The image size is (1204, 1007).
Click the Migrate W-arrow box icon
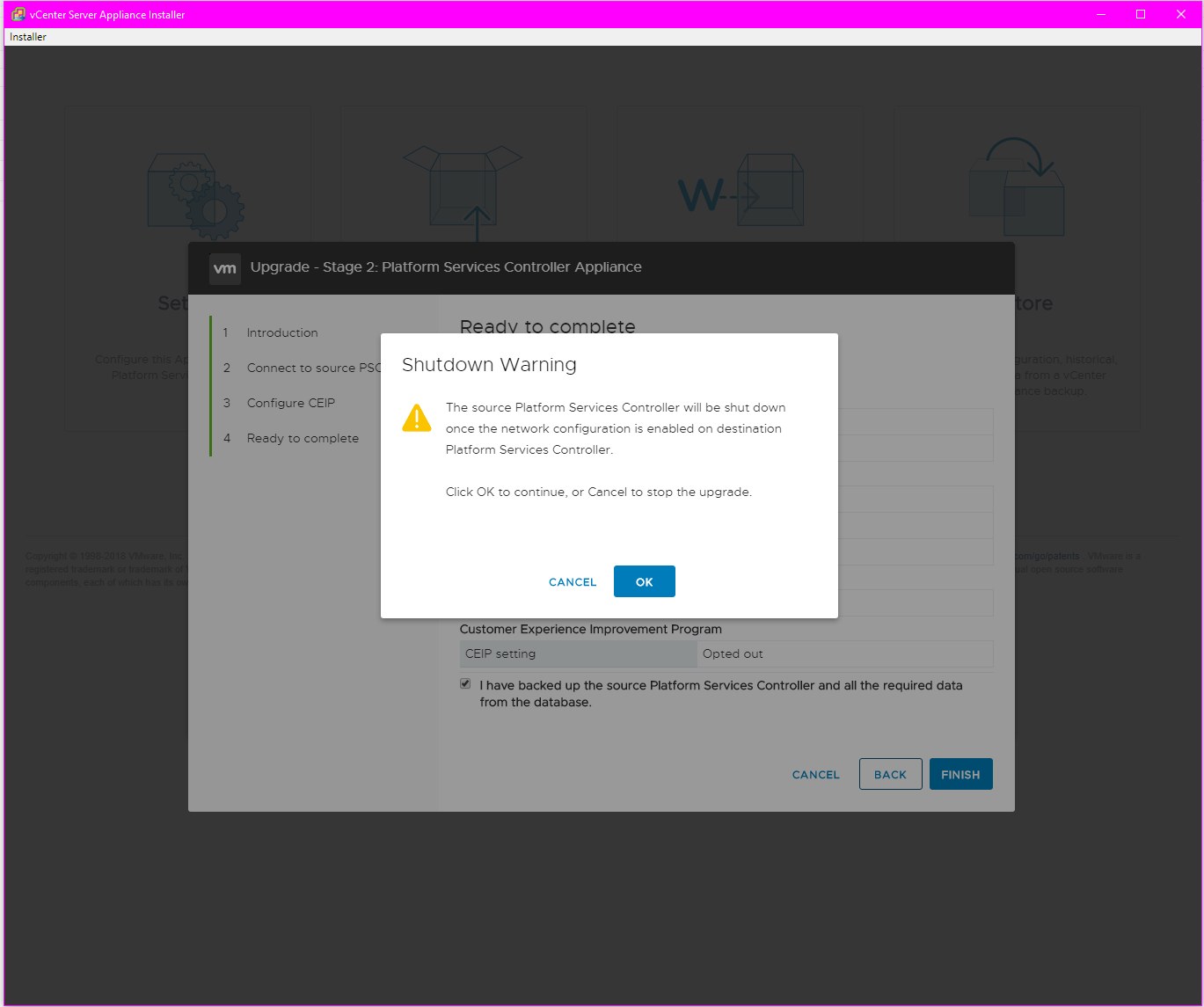(741, 191)
